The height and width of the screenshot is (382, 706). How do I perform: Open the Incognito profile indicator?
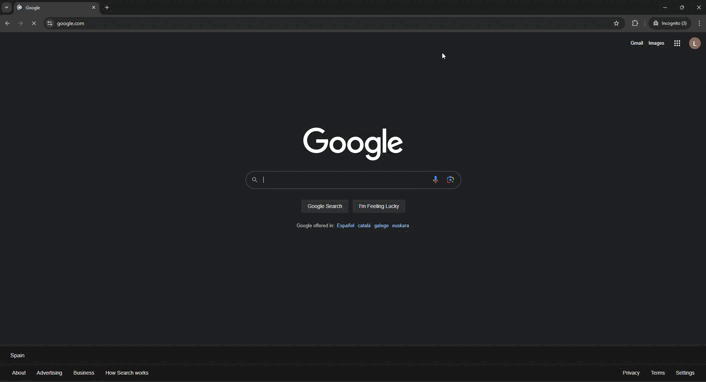point(670,23)
